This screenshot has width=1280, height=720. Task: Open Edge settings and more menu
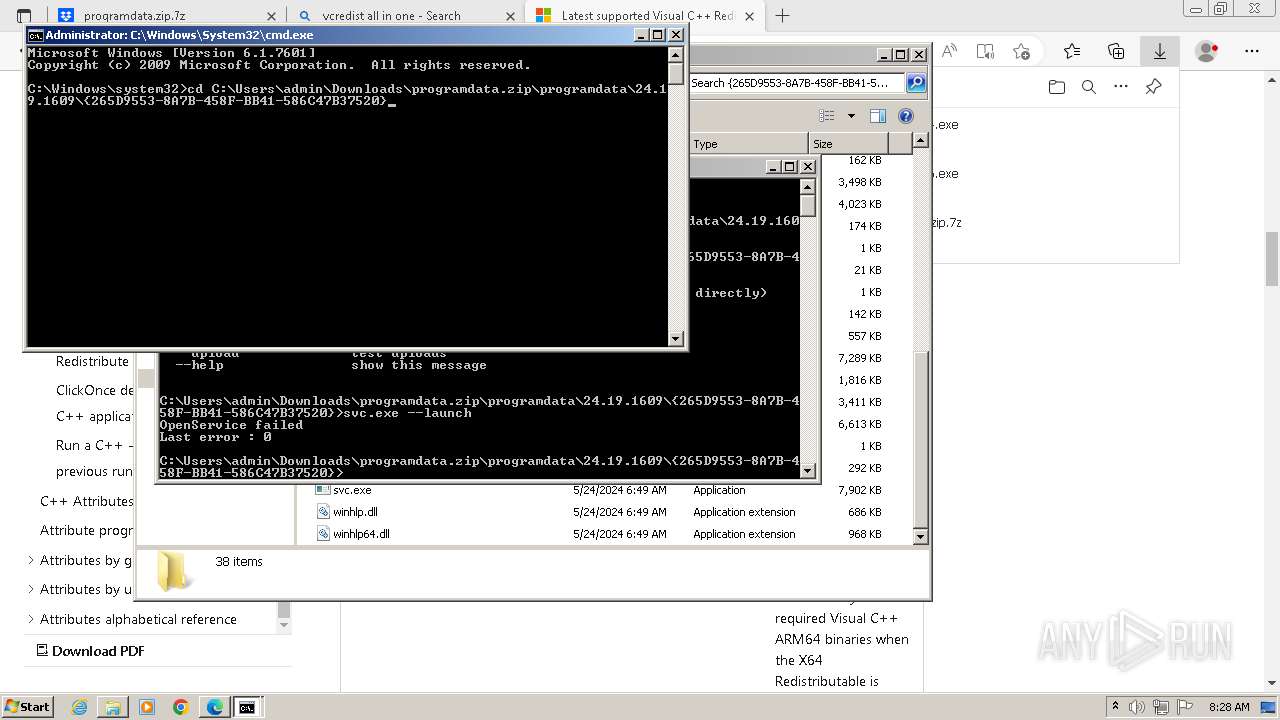click(x=1250, y=51)
